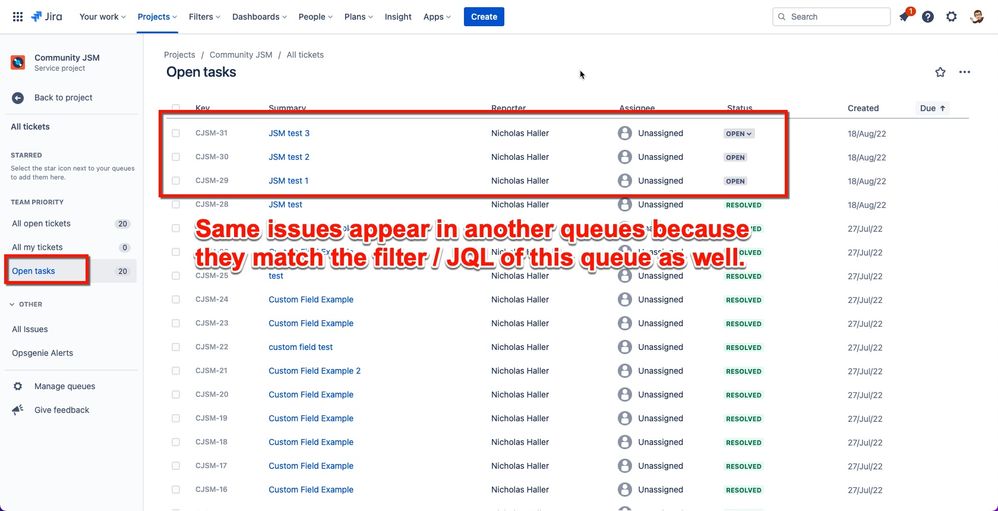Click the Manage queues gear icon
998x511 pixels.
coord(18,386)
